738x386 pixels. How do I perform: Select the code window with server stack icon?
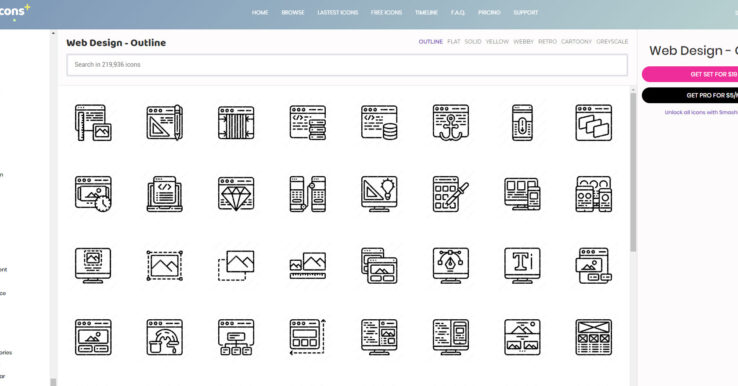[308, 123]
